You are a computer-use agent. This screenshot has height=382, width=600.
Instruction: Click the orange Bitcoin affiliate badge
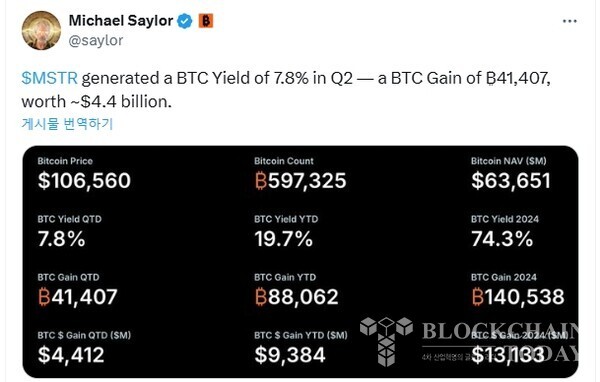206,21
